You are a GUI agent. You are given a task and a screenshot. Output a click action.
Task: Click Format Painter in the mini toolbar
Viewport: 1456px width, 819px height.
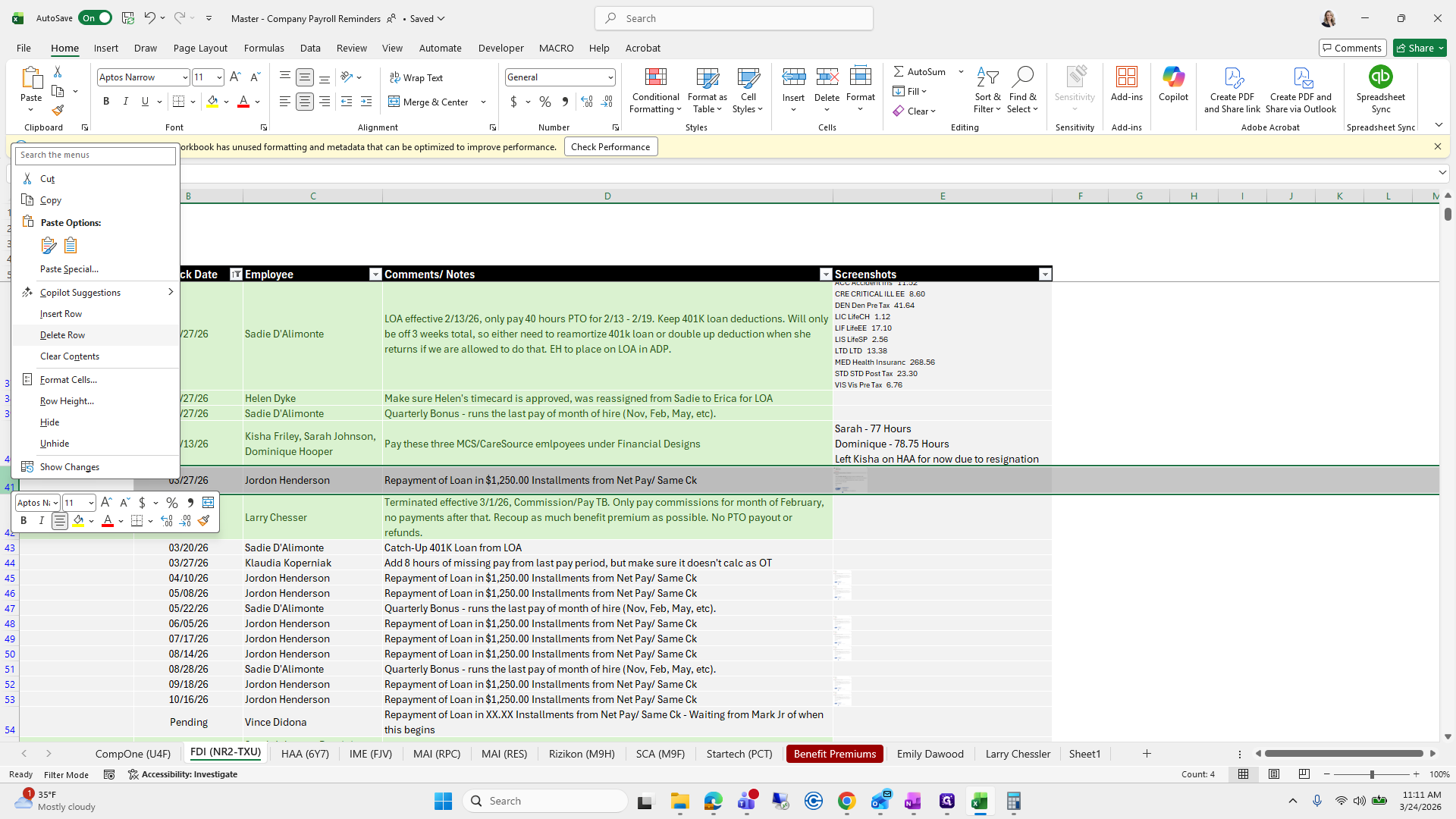(x=203, y=521)
